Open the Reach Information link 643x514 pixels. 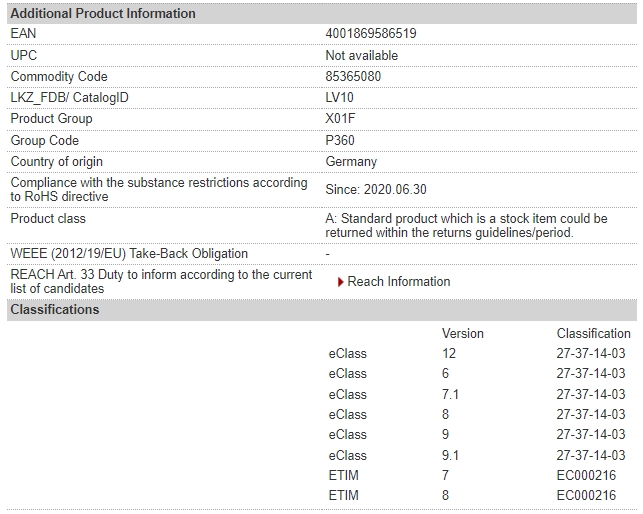399,281
